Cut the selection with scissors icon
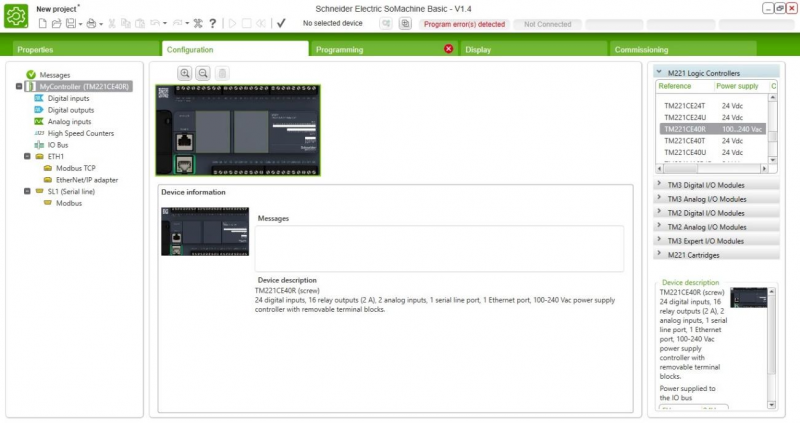800x423 pixels. point(112,23)
